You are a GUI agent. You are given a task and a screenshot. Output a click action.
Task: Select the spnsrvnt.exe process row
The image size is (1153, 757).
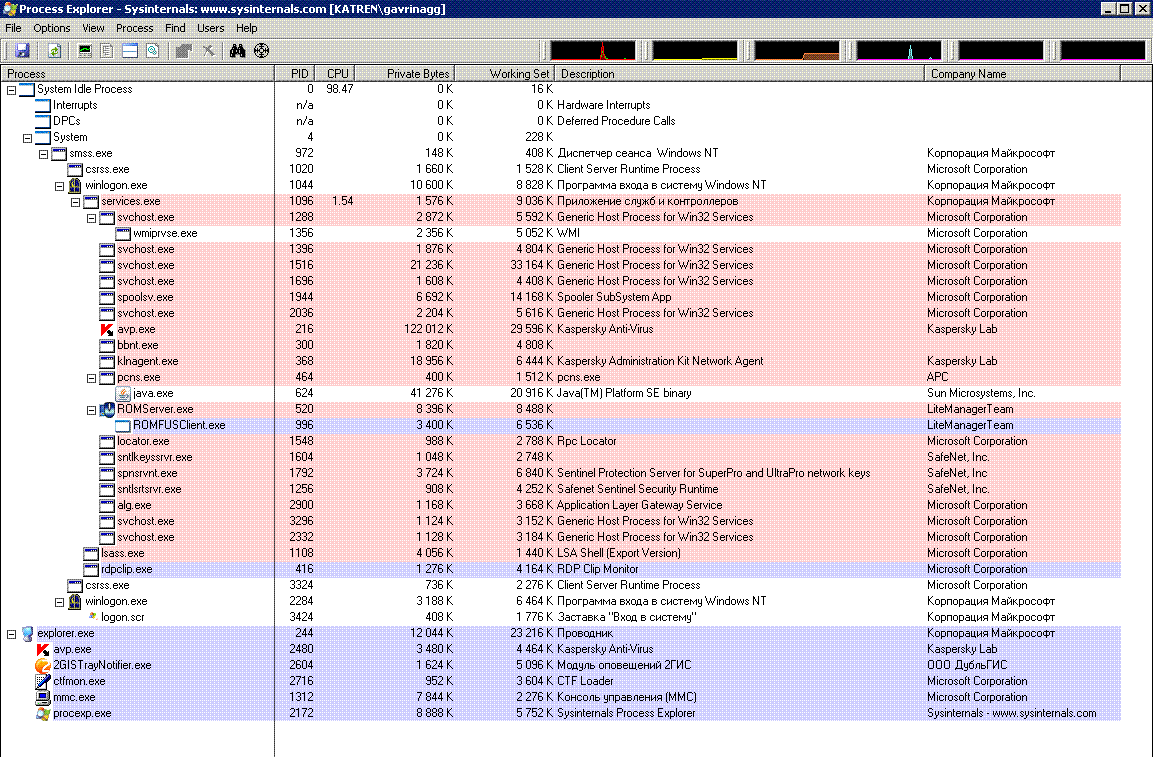[560, 473]
